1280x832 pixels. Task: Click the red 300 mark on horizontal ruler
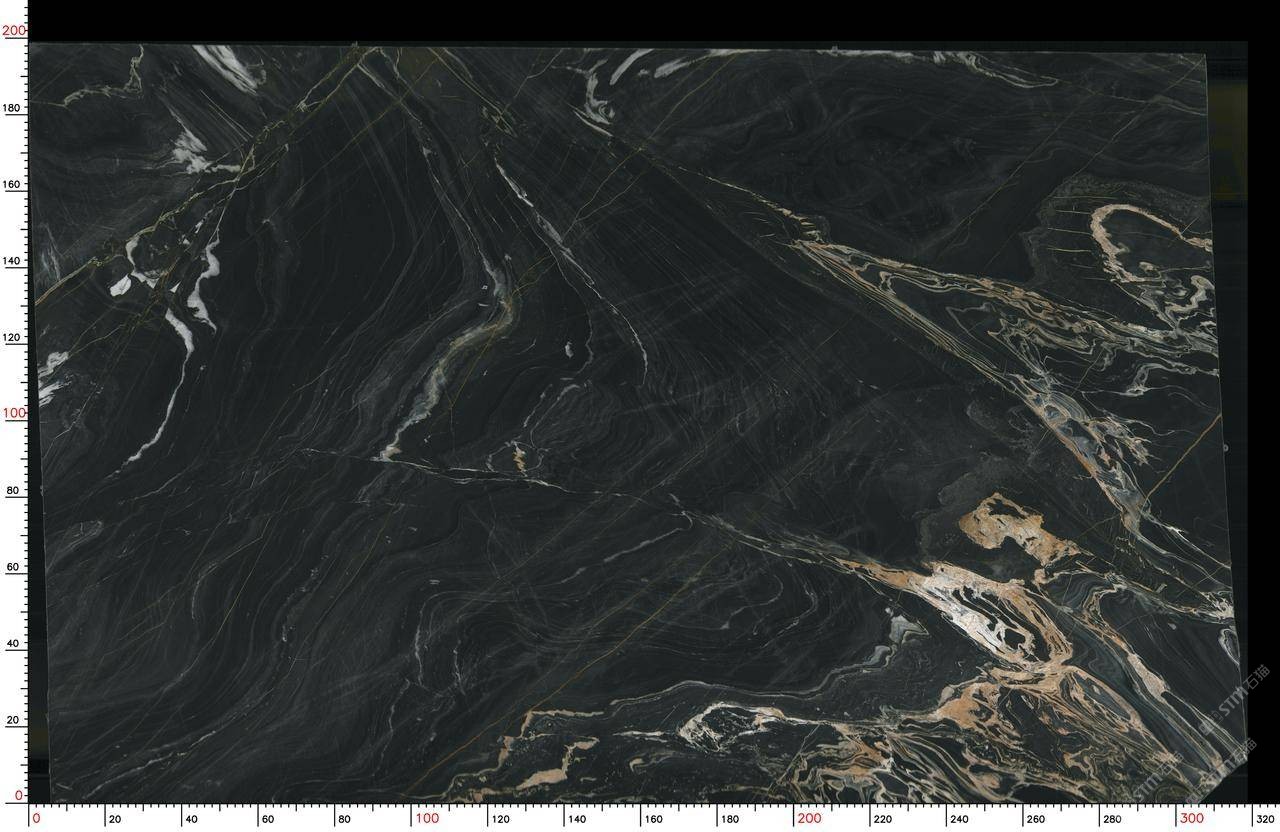coord(1191,818)
